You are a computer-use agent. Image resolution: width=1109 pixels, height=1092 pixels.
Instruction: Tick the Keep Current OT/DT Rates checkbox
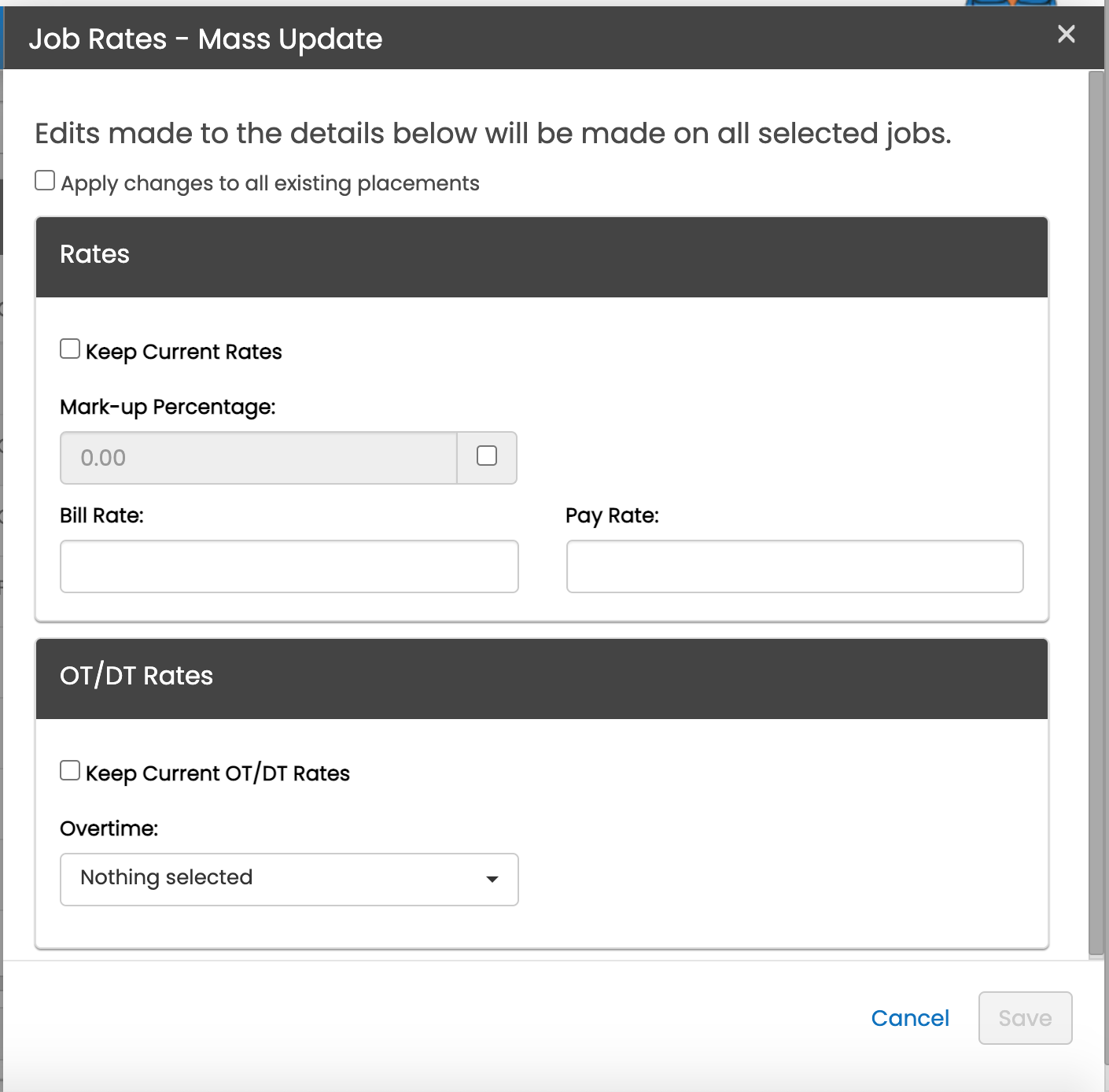tap(70, 771)
